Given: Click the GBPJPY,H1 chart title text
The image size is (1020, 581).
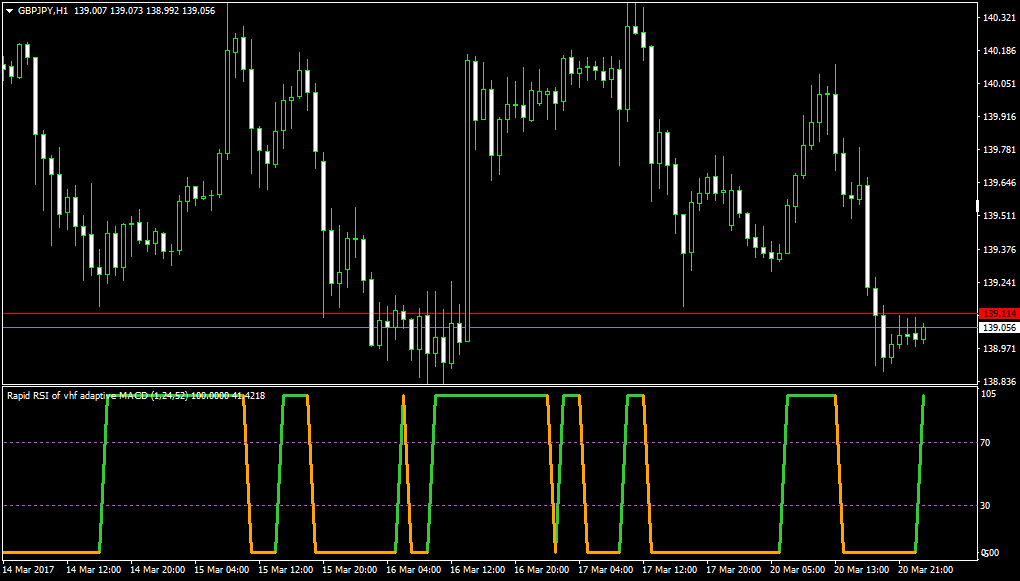Looking at the screenshot, I should pos(42,11).
